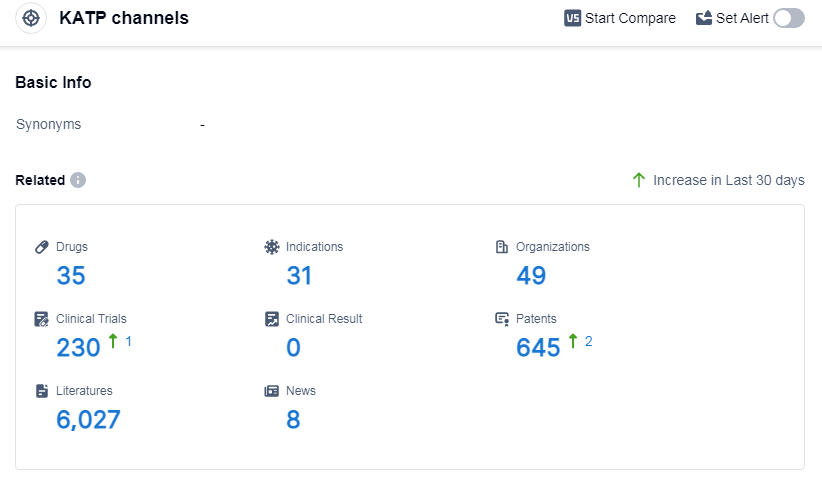822x483 pixels.
Task: Open the 31 Indications count link
Action: point(299,276)
